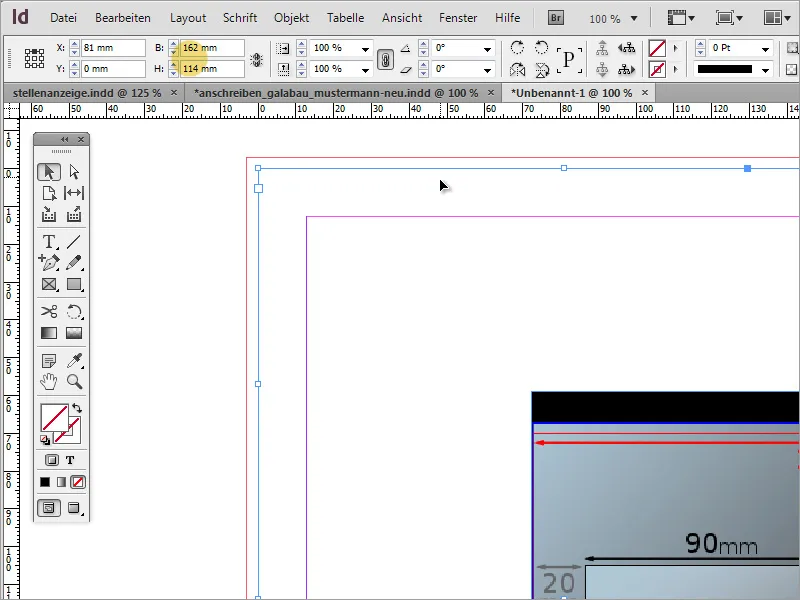Select the Scissors tool
The width and height of the screenshot is (800, 600).
click(x=49, y=311)
